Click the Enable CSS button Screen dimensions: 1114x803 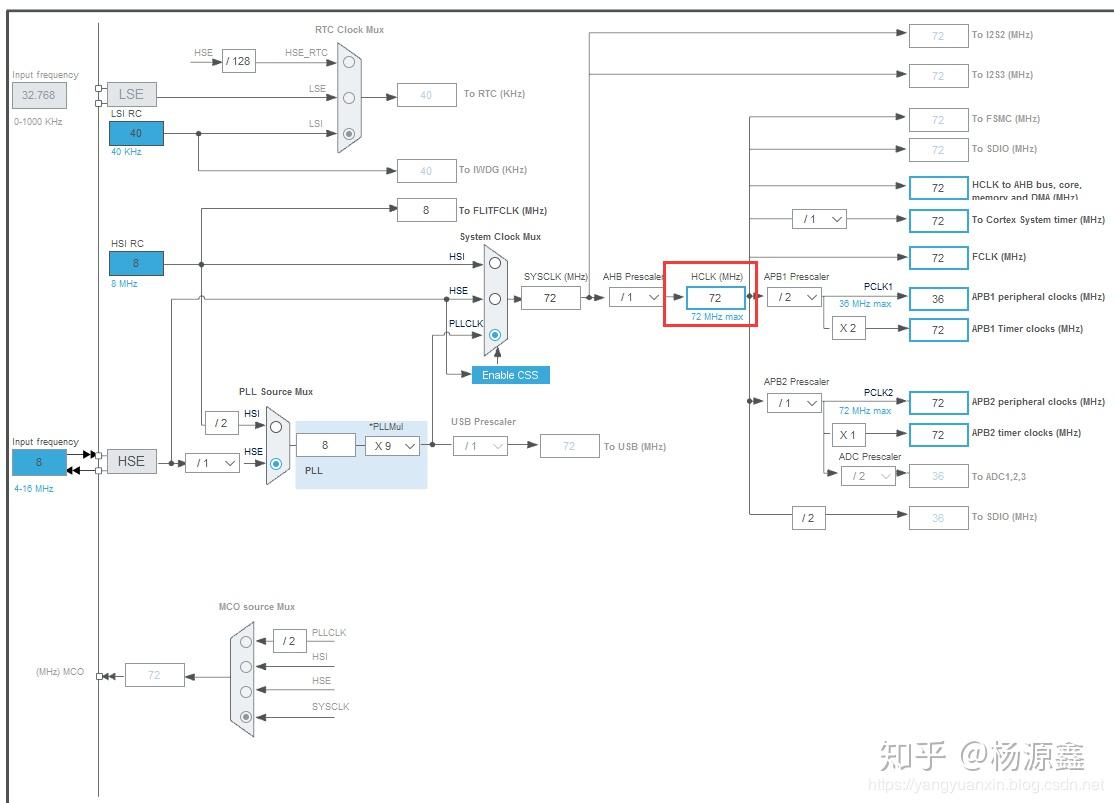[510, 374]
